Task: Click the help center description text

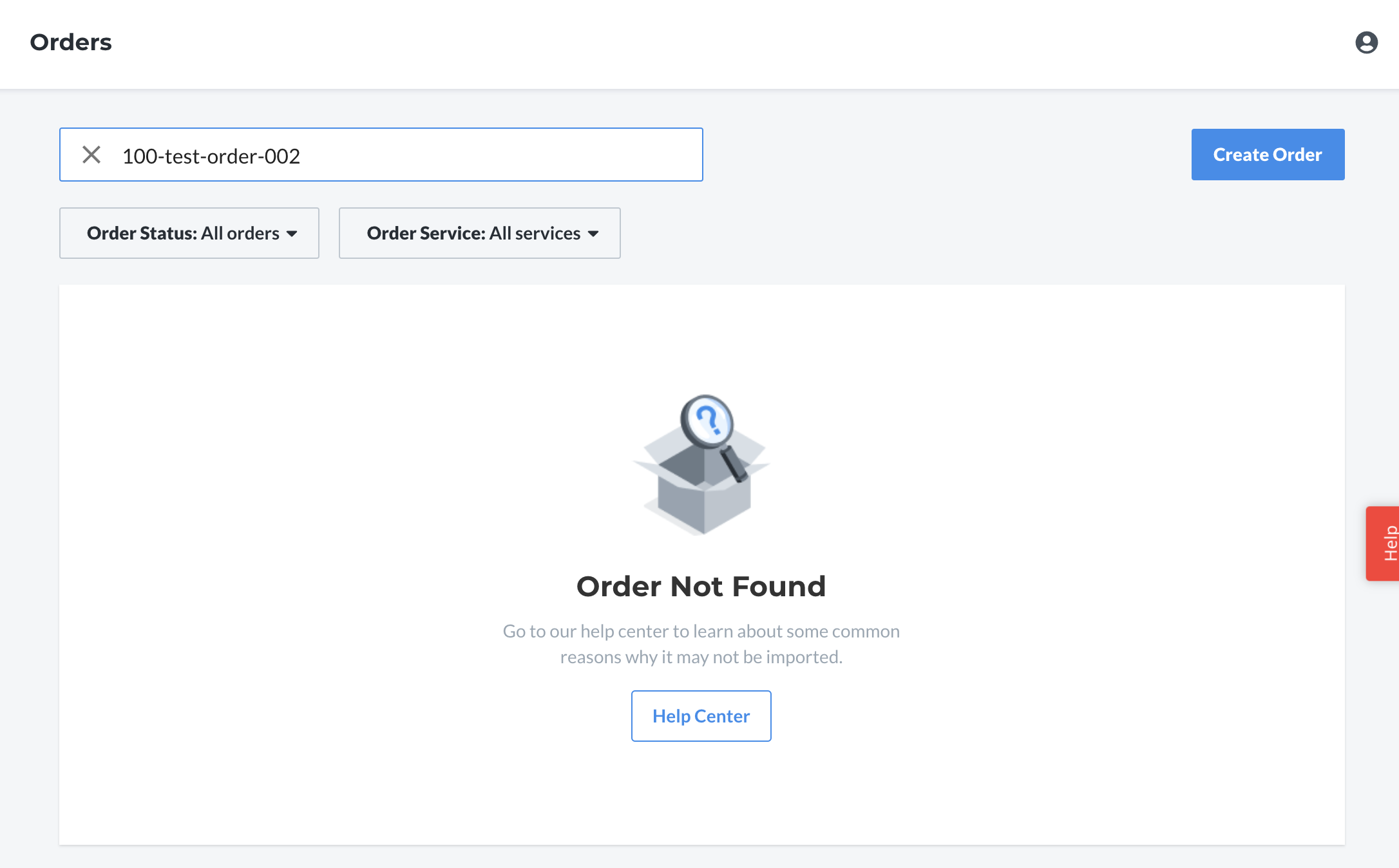Action: 701,644
